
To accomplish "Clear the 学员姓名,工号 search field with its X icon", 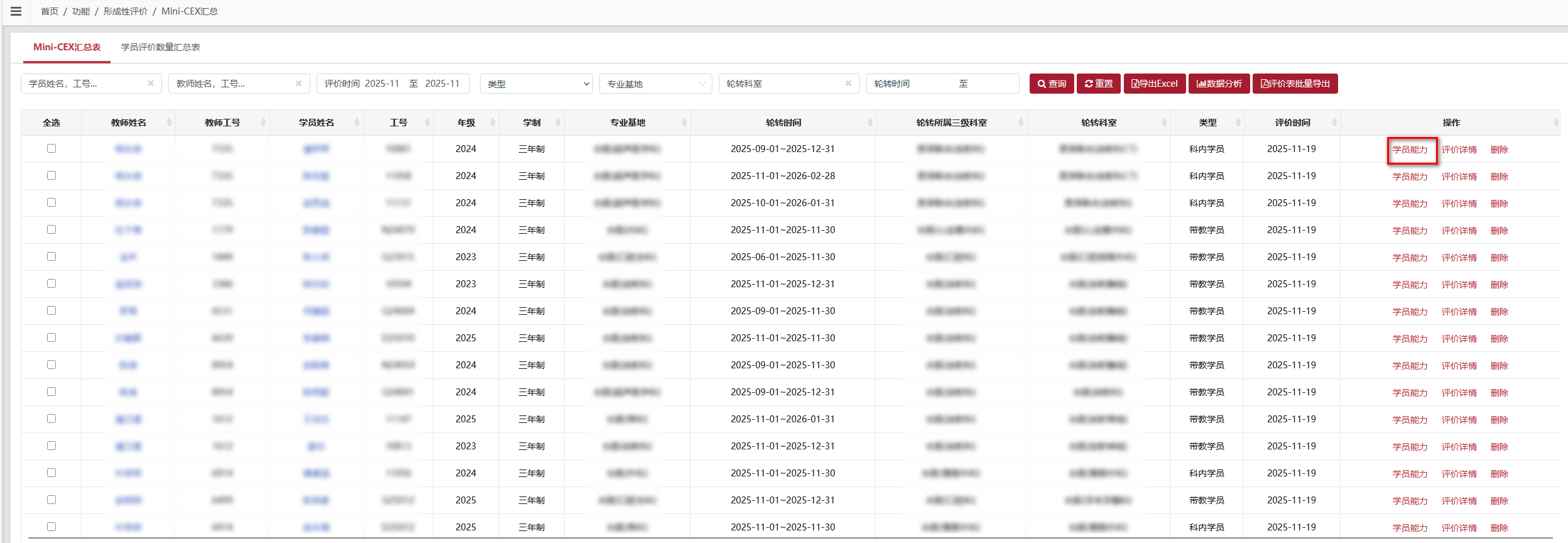I will click(151, 83).
